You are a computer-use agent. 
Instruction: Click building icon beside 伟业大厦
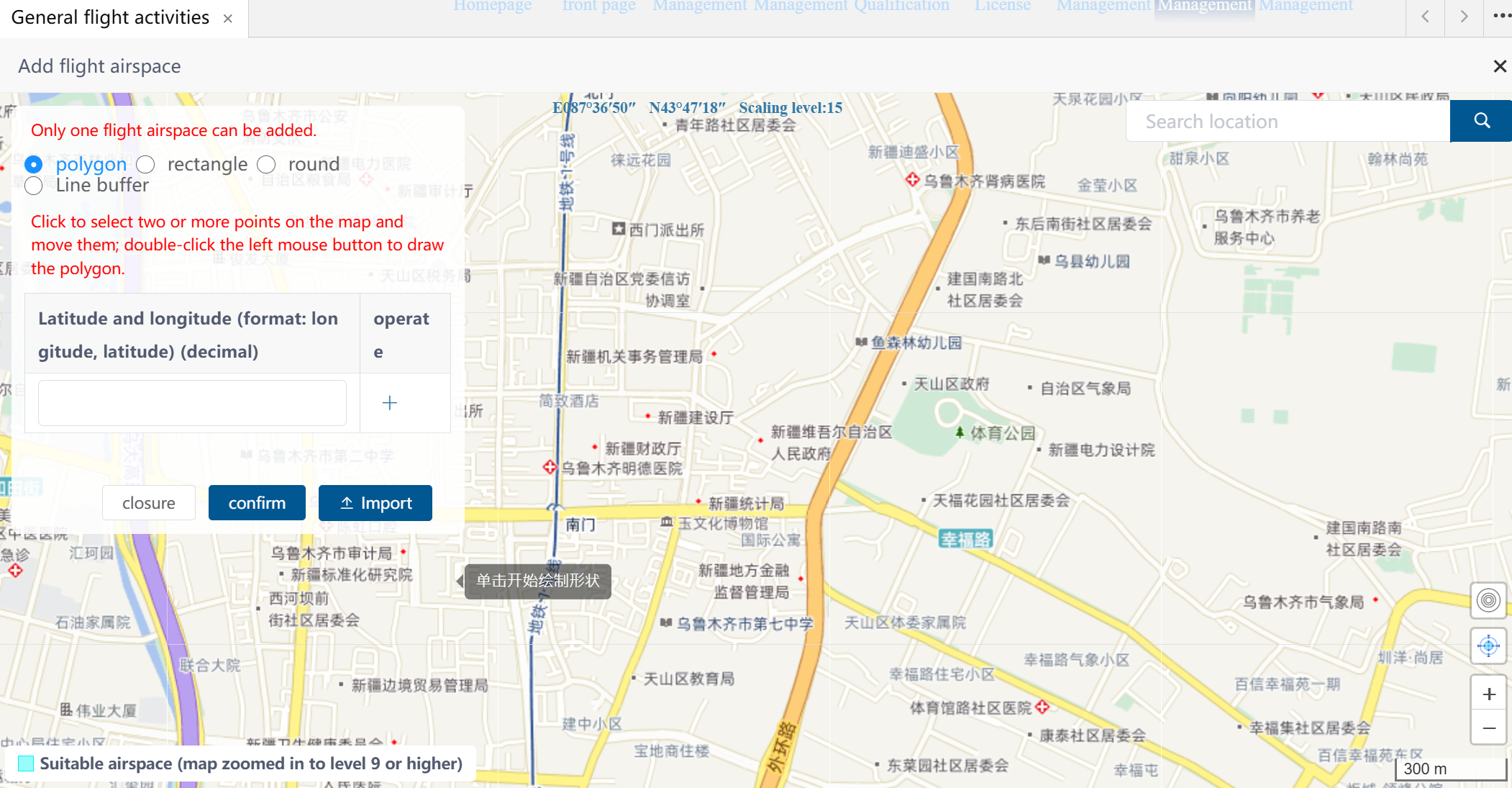(66, 710)
